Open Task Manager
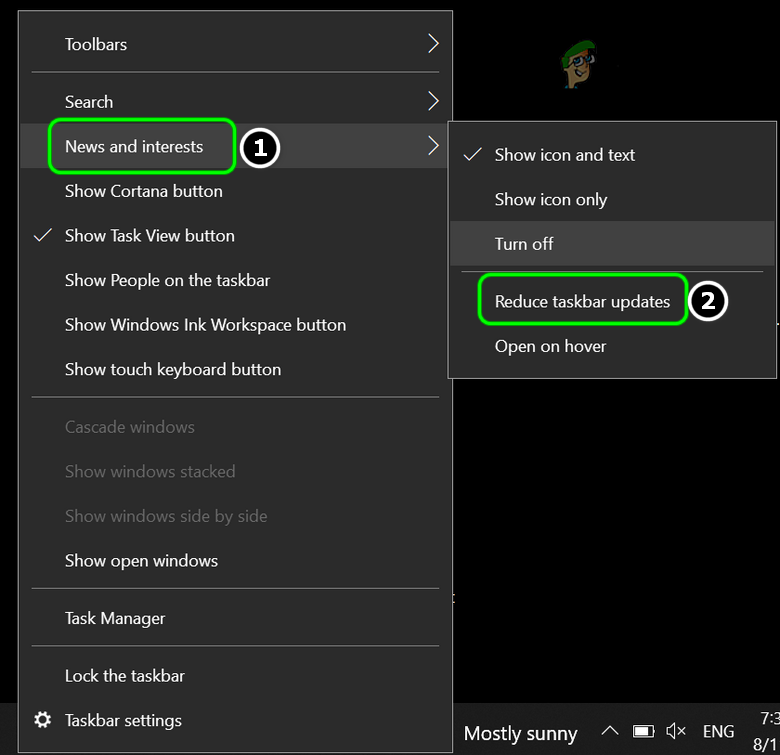The width and height of the screenshot is (780, 755). [115, 618]
